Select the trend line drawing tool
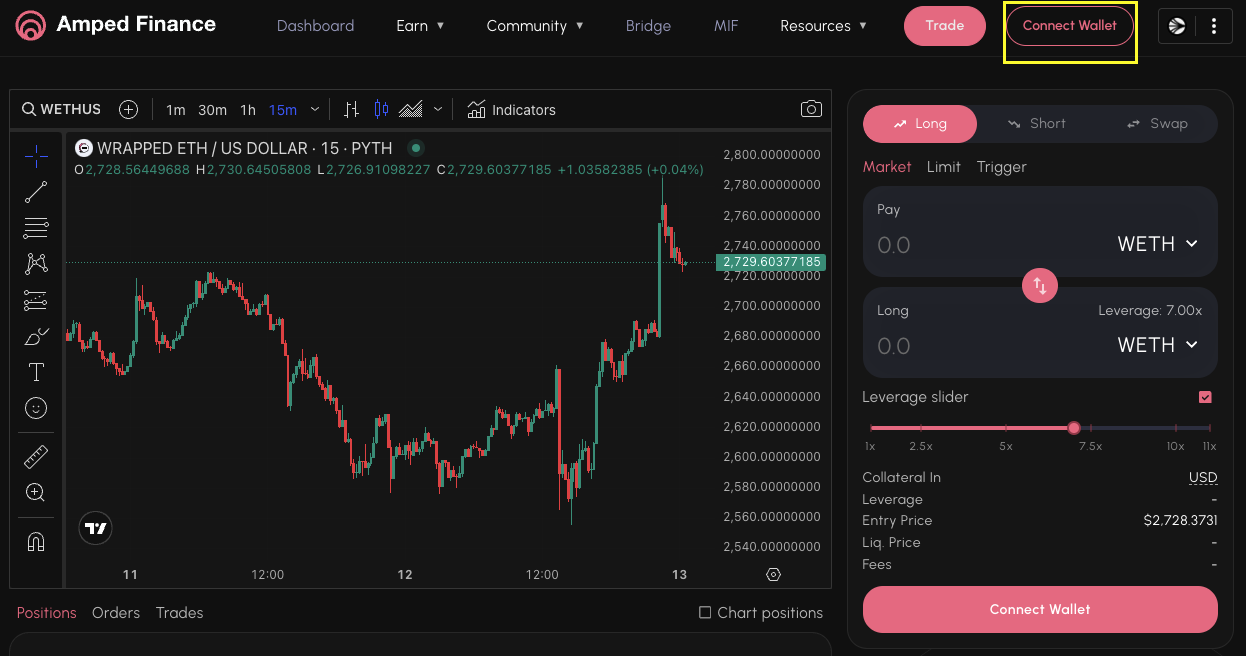This screenshot has width=1246, height=656. click(36, 192)
